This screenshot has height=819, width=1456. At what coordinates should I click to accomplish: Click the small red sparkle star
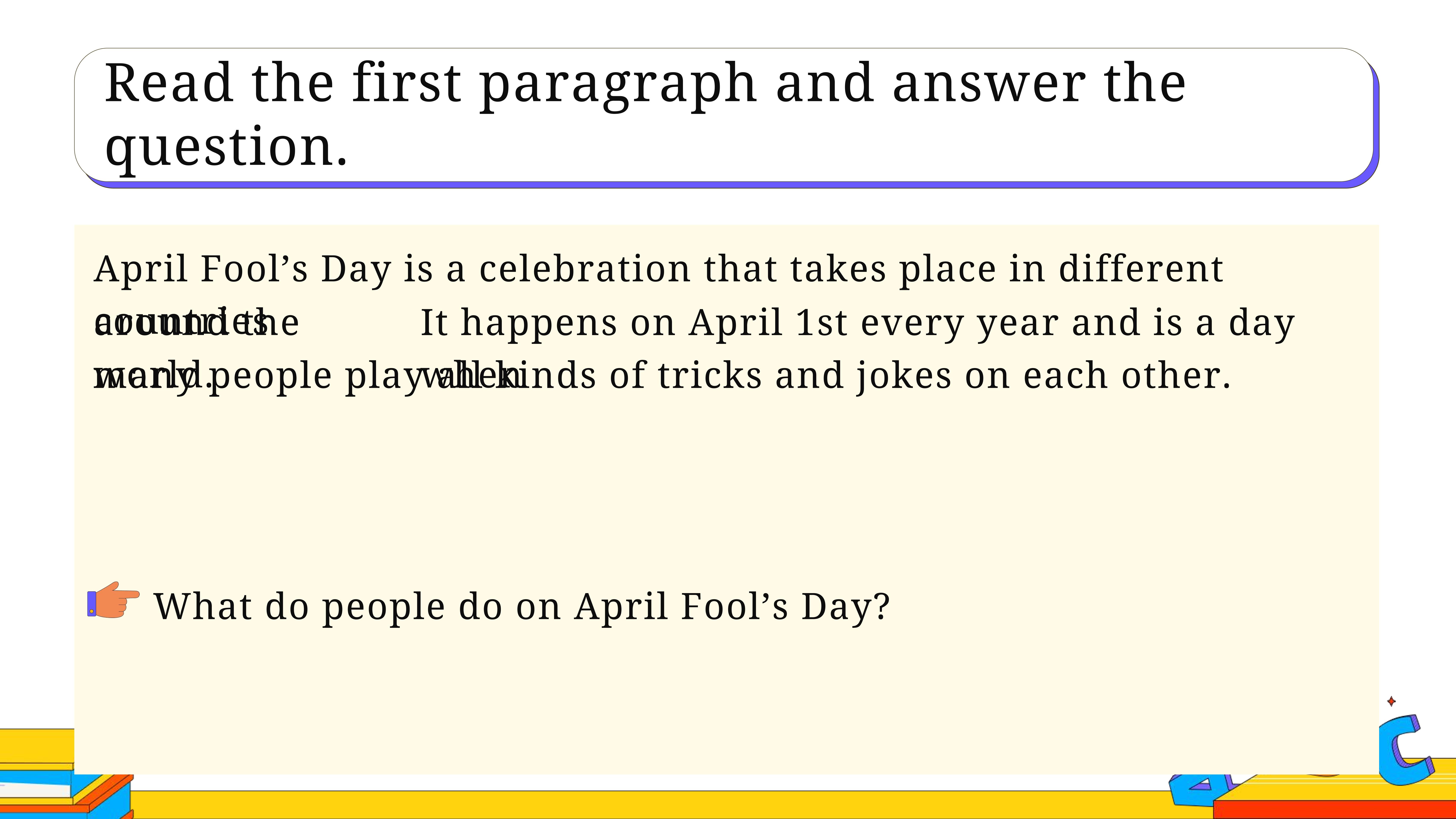pyautogui.click(x=1392, y=701)
